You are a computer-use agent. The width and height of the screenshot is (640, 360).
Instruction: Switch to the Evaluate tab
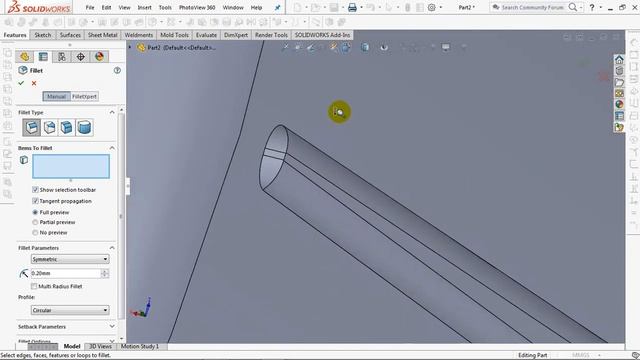(206, 35)
